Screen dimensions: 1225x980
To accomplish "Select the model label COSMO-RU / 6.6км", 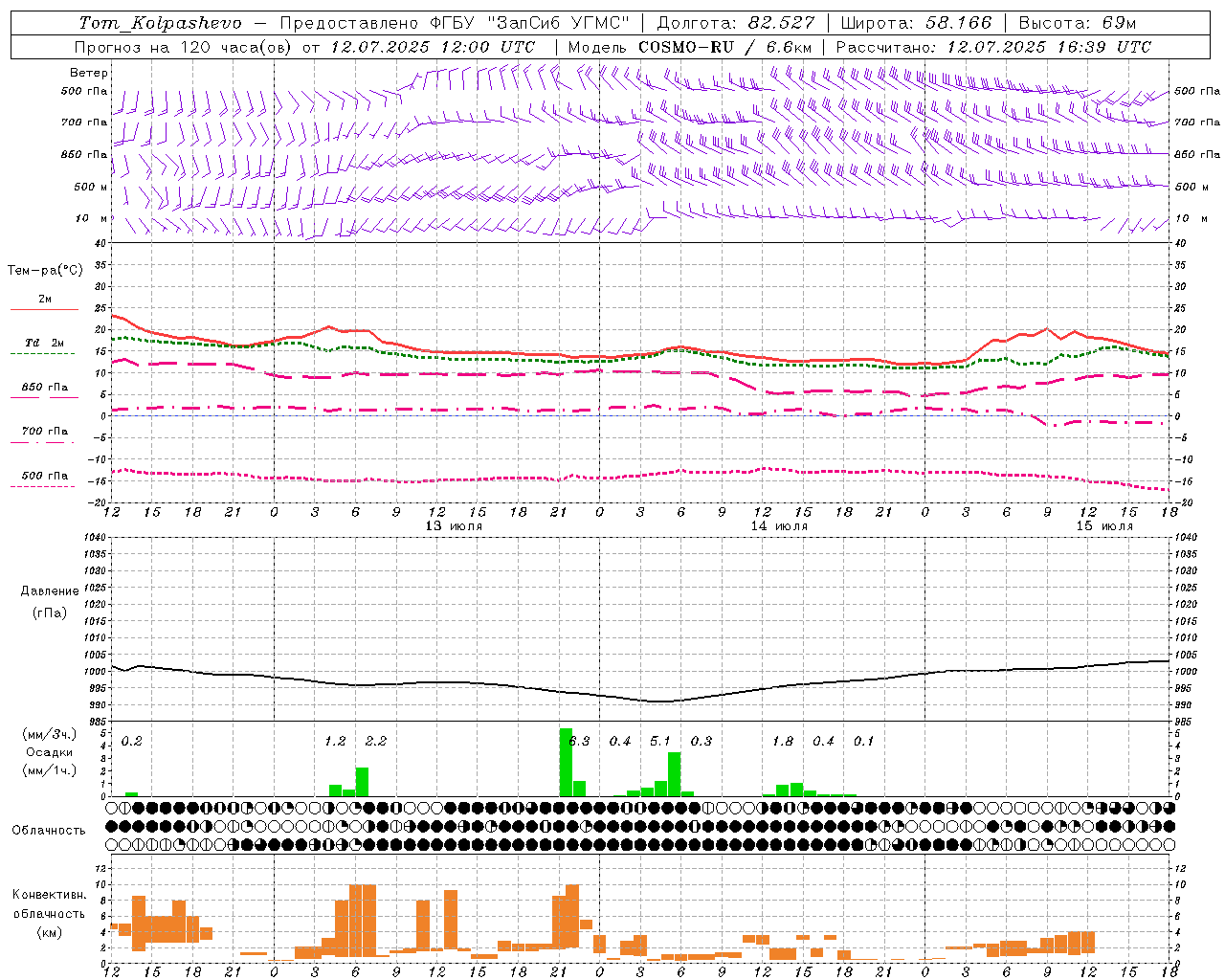I will [725, 47].
